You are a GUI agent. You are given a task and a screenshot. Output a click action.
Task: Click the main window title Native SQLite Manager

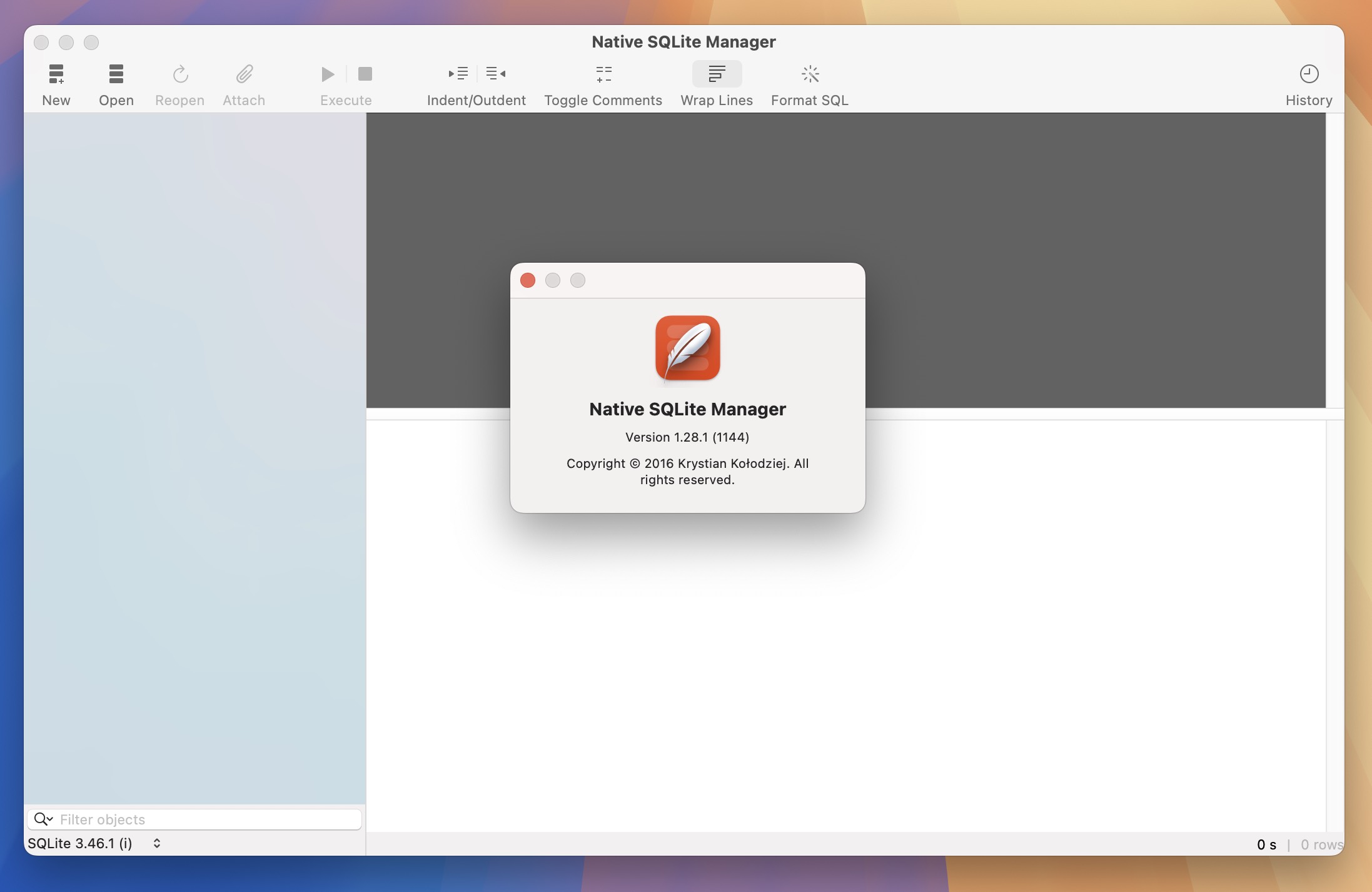pos(683,42)
